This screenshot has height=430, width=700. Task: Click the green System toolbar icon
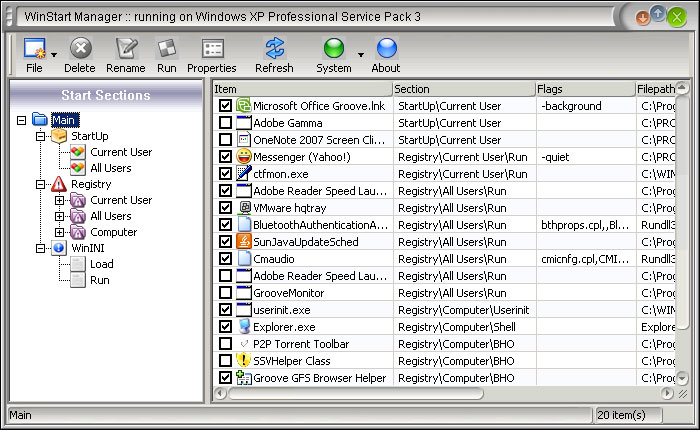tap(333, 48)
